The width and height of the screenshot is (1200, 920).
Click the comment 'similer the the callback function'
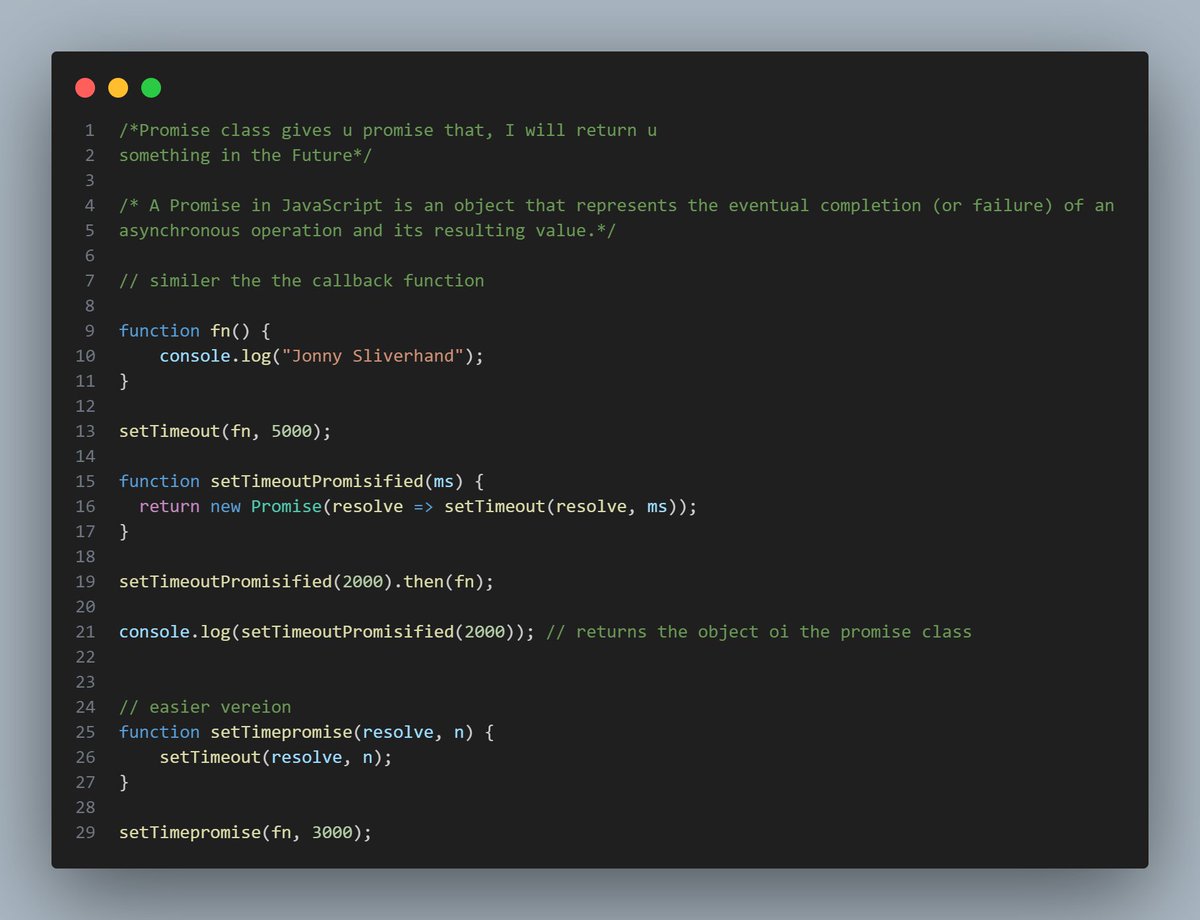click(301, 280)
